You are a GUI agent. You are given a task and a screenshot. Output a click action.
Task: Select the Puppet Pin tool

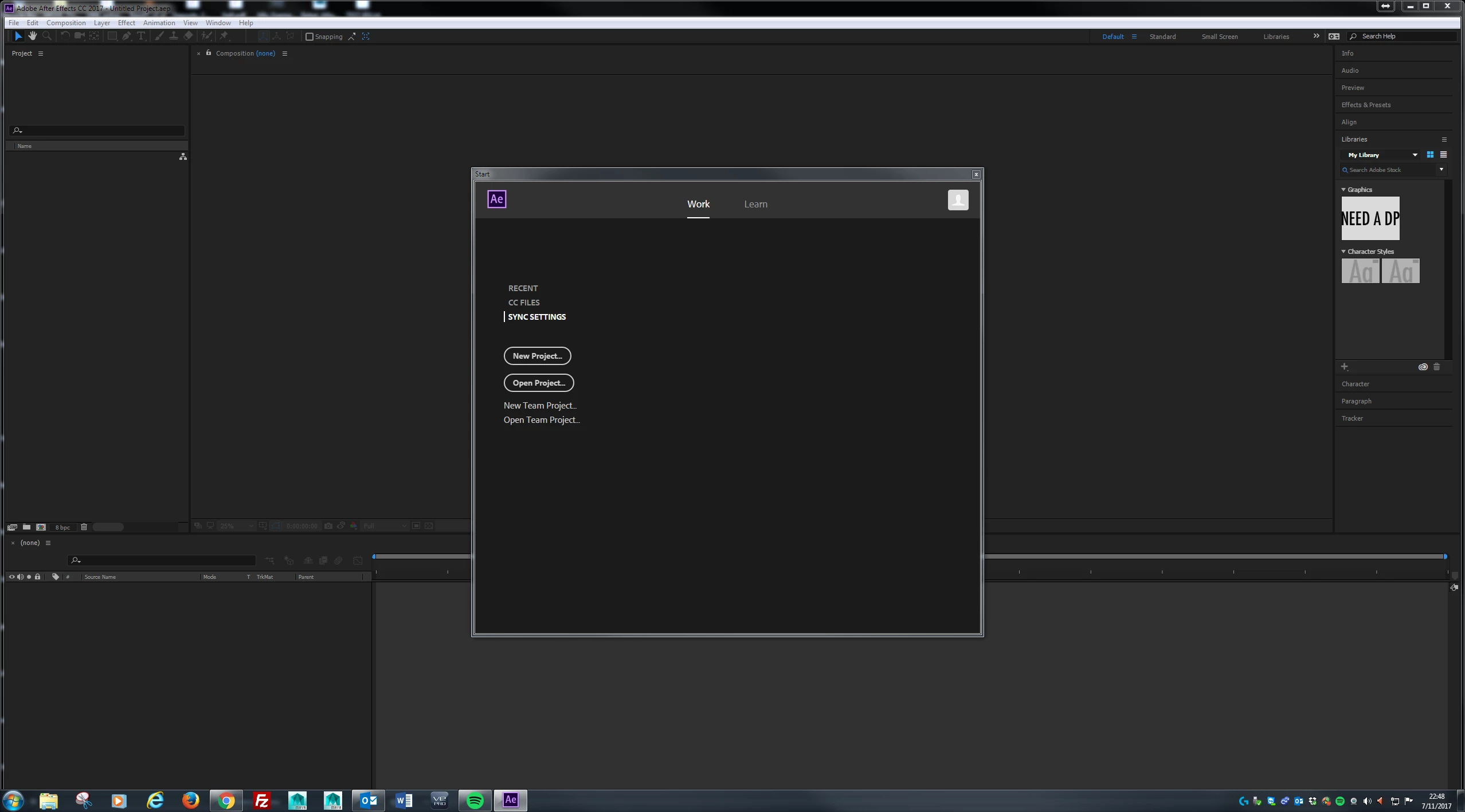(224, 36)
